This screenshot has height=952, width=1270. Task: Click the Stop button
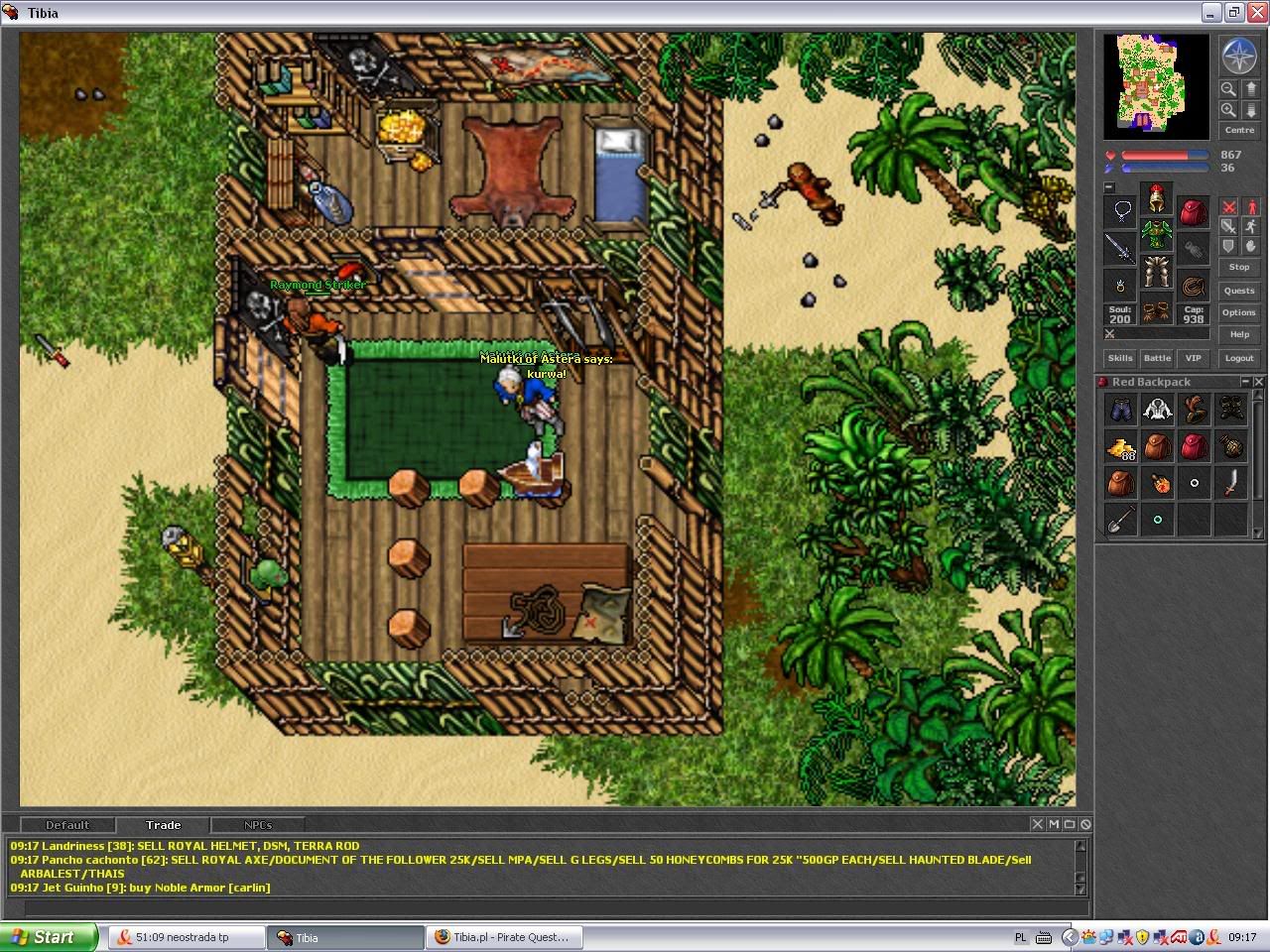pos(1239,267)
